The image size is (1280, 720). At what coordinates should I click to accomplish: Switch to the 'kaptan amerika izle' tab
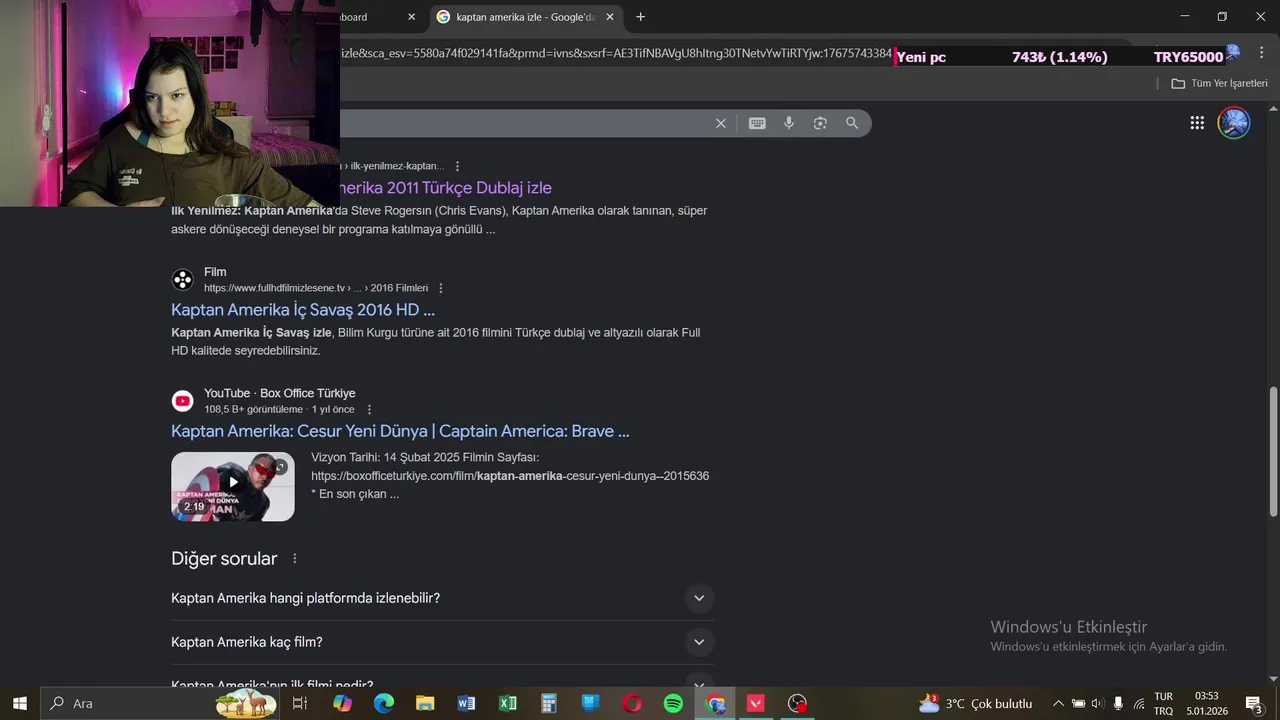pyautogui.click(x=527, y=17)
